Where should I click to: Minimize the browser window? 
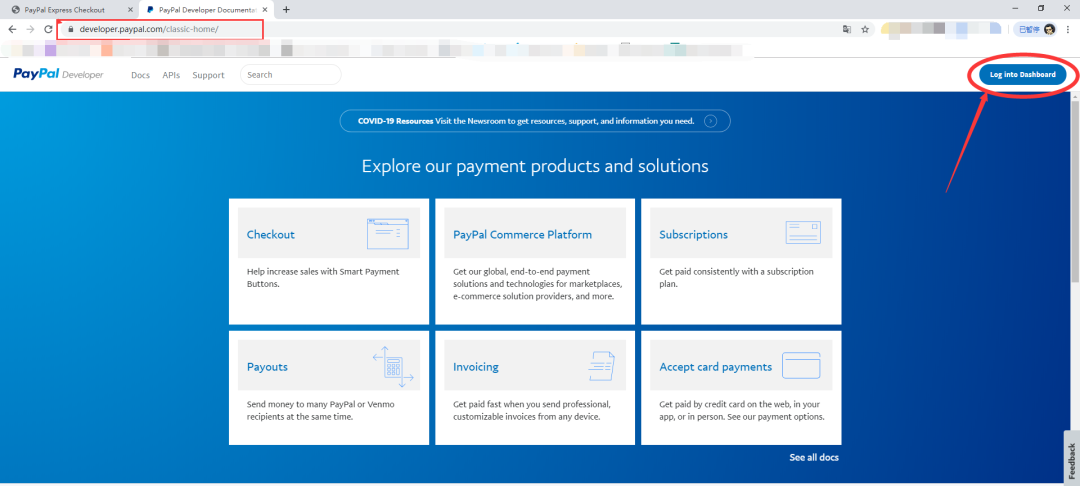1015,8
